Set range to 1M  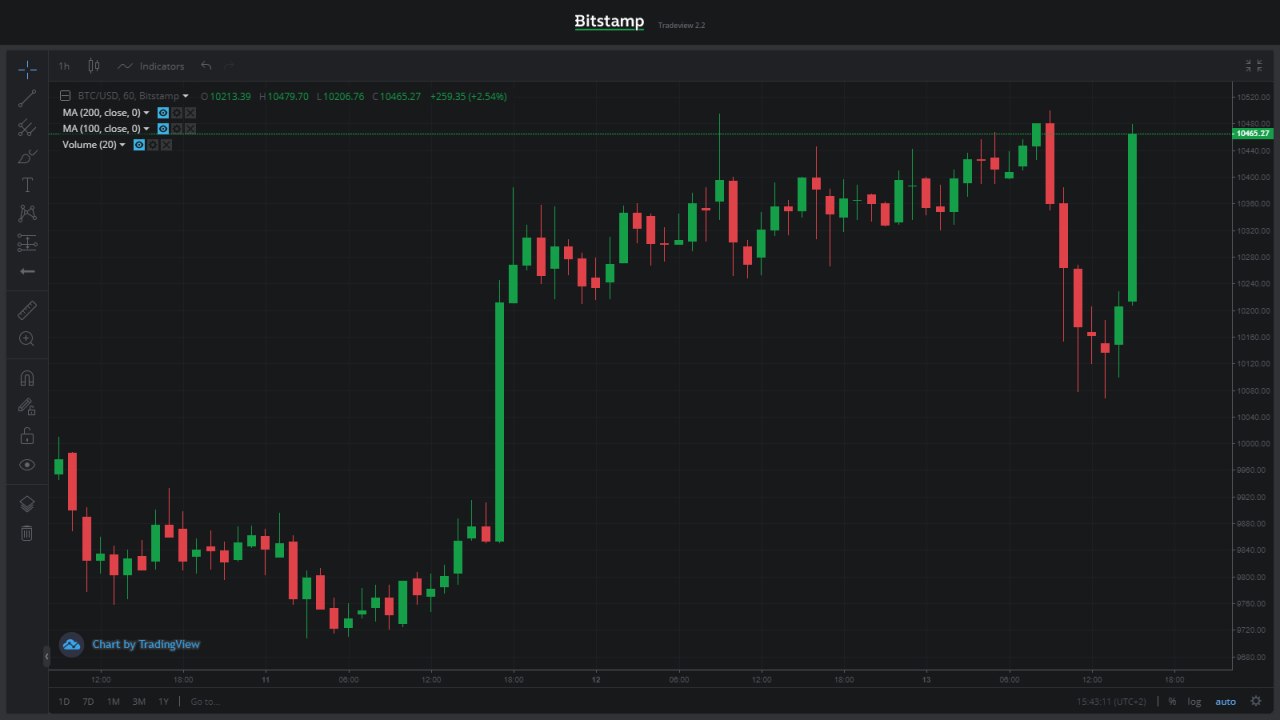coord(113,701)
